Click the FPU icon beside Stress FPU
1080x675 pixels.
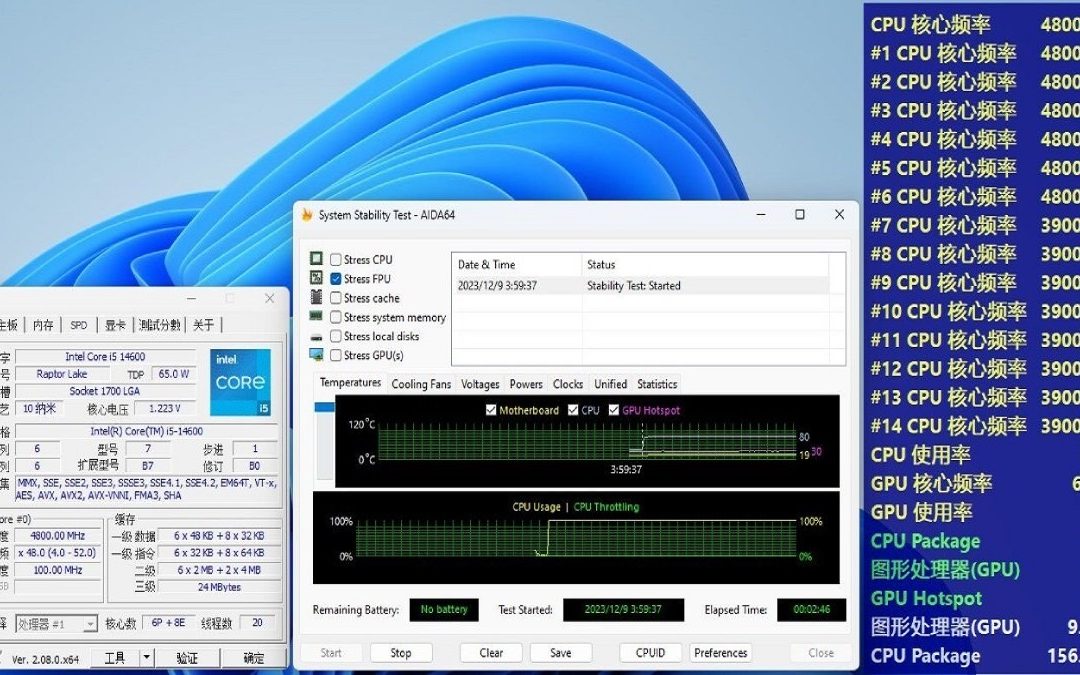[316, 278]
